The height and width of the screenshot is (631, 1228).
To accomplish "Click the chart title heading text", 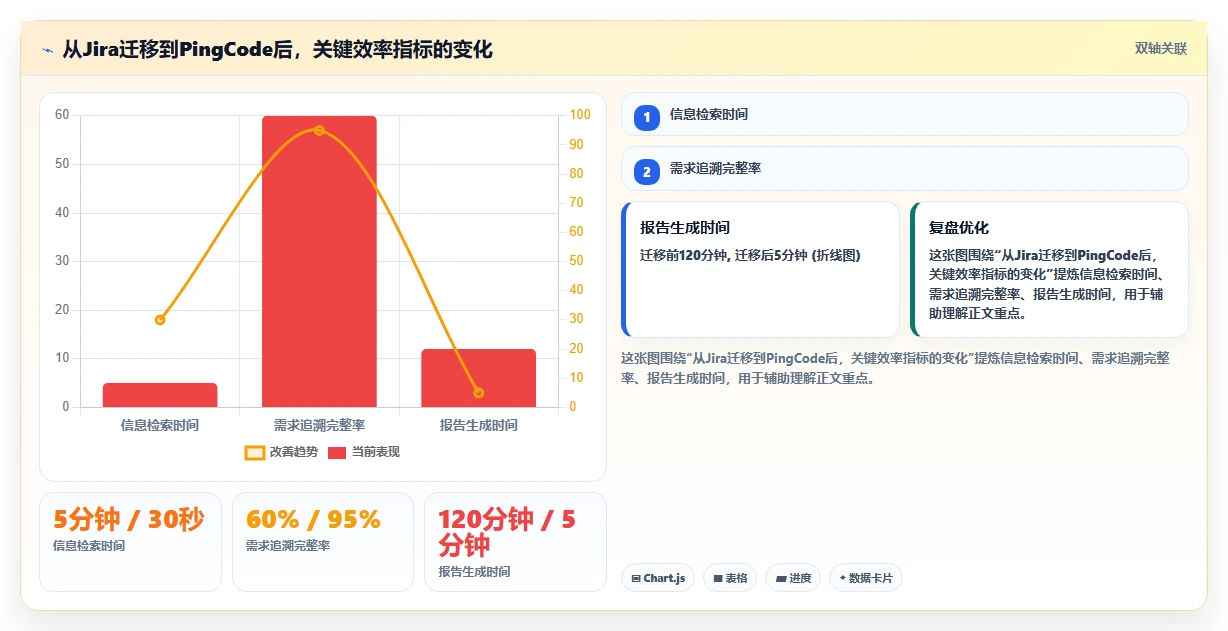I will point(278,50).
